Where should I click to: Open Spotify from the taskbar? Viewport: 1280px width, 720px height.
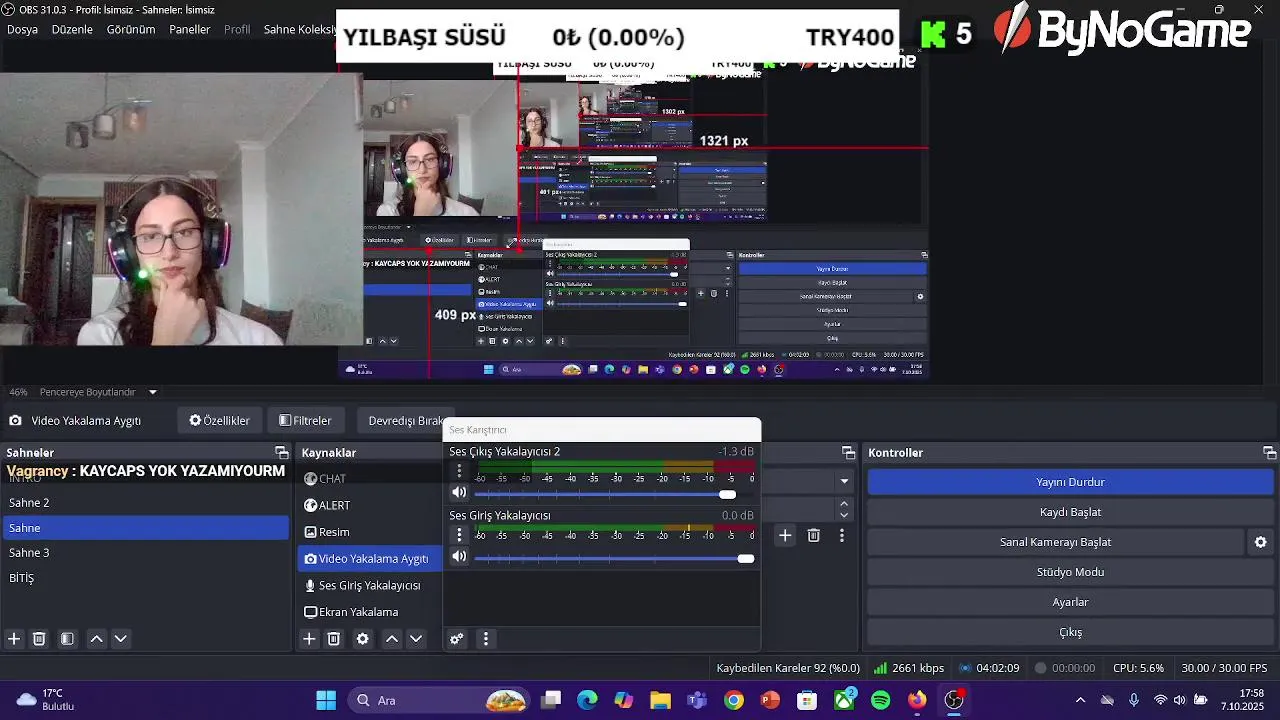[881, 700]
